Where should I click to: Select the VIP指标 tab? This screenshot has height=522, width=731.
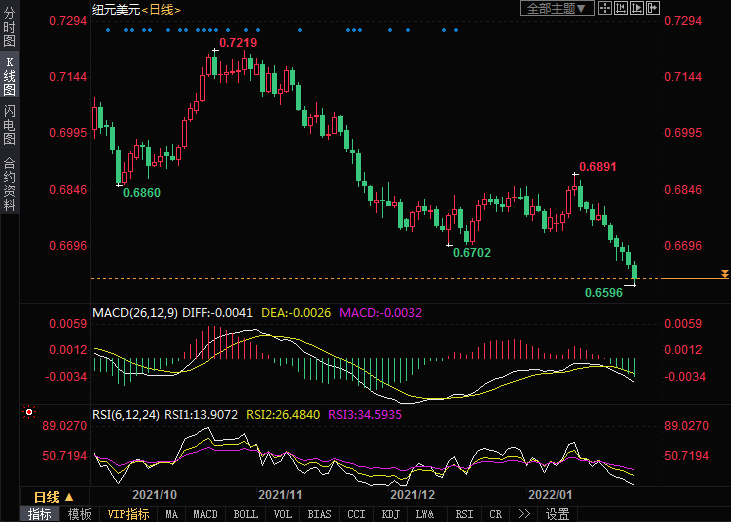click(128, 514)
